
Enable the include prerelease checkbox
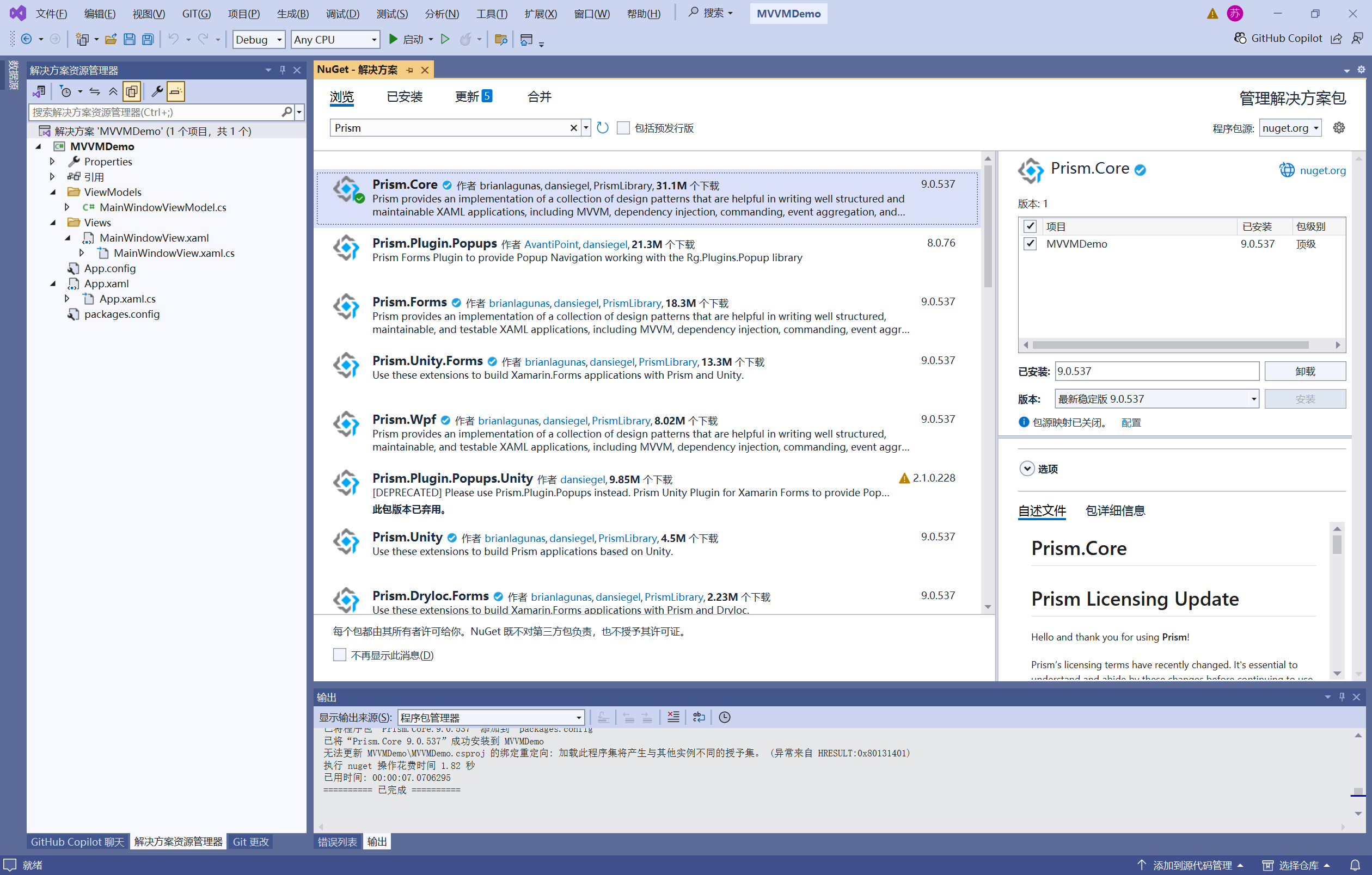tap(623, 128)
